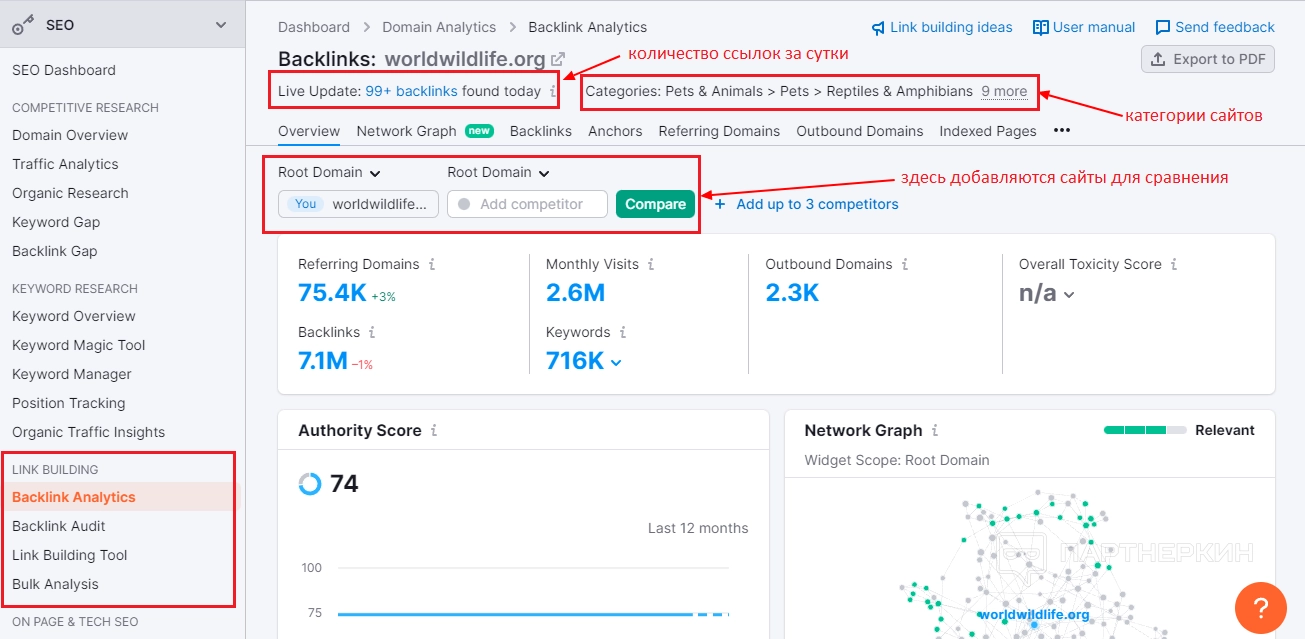
Task: Open the orange help question mark button
Action: point(1260,607)
